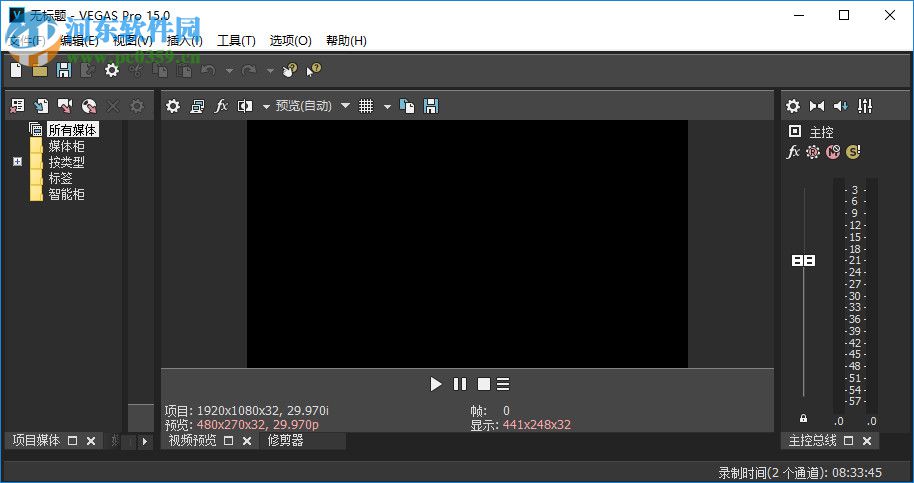Select the 媒体柜 folder

[66, 146]
